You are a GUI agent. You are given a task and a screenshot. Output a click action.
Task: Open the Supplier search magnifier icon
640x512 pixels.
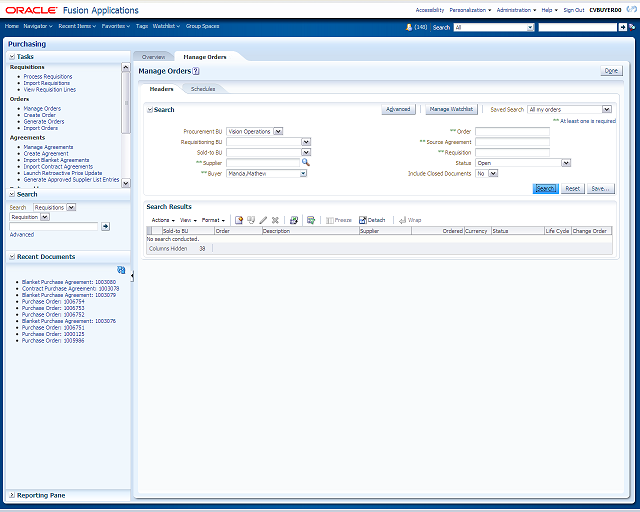pos(306,163)
